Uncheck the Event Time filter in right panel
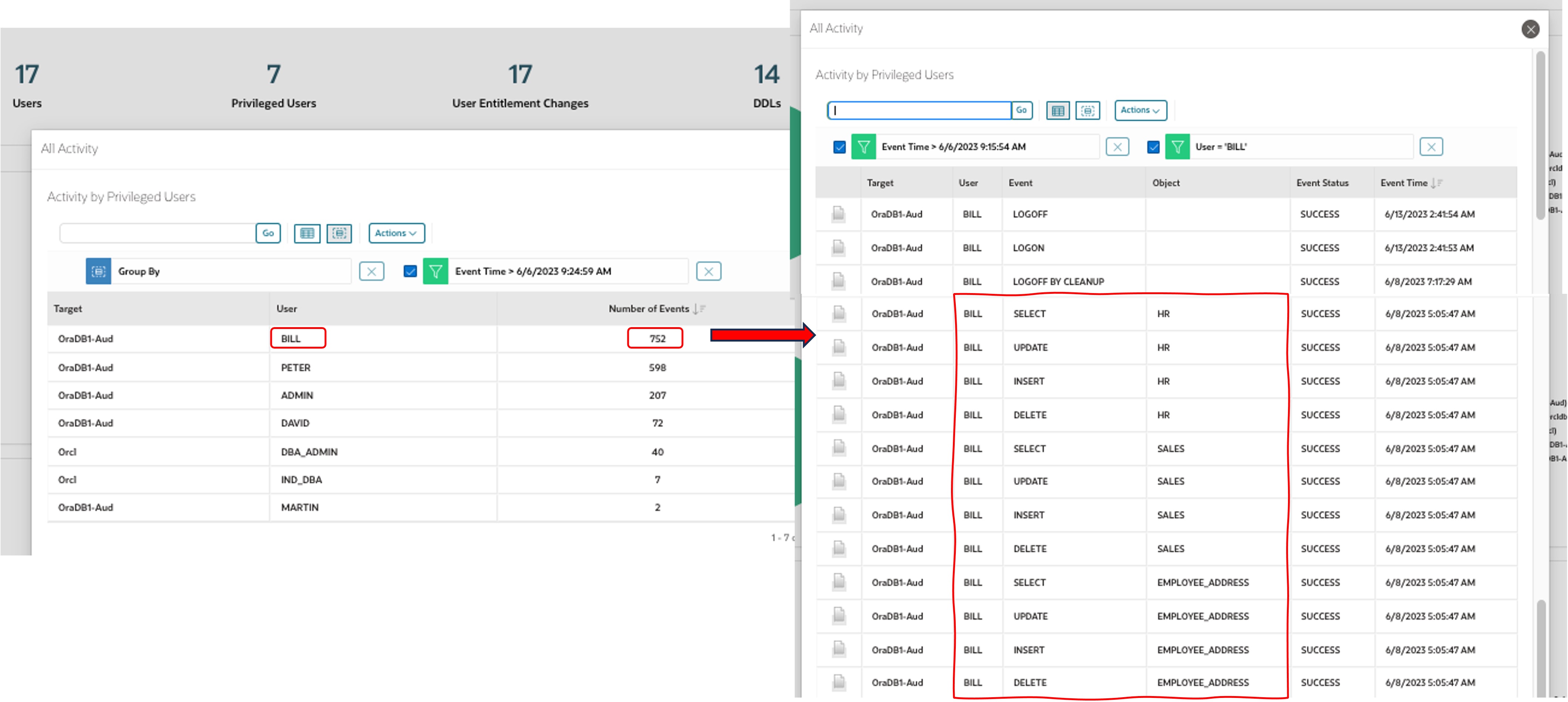Image resolution: width=1568 pixels, height=702 pixels. click(839, 146)
